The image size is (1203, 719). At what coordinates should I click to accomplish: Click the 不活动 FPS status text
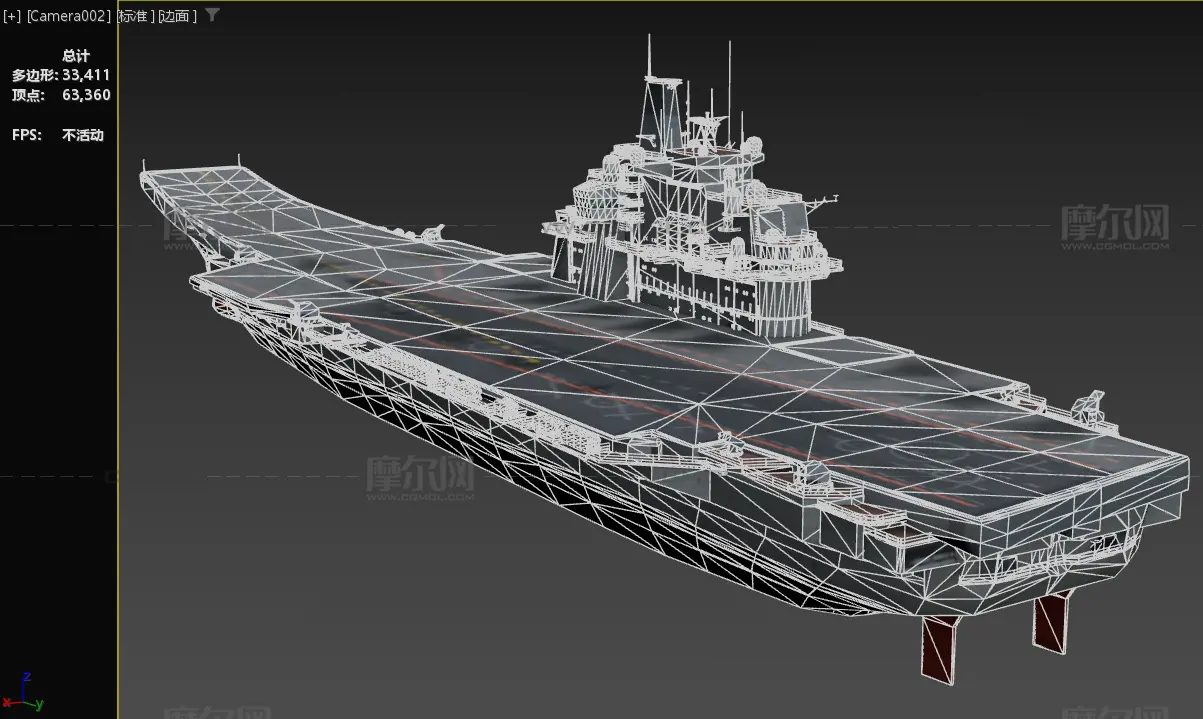pyautogui.click(x=83, y=135)
